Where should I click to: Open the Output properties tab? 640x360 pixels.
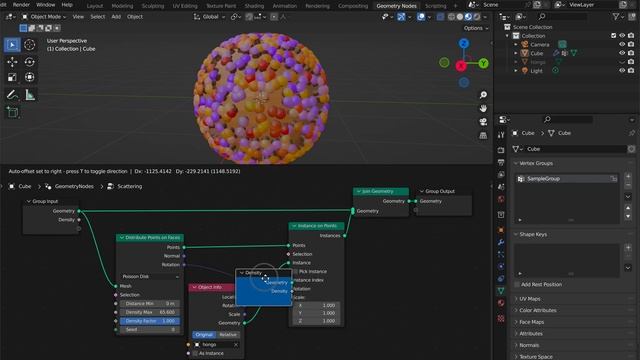point(501,162)
